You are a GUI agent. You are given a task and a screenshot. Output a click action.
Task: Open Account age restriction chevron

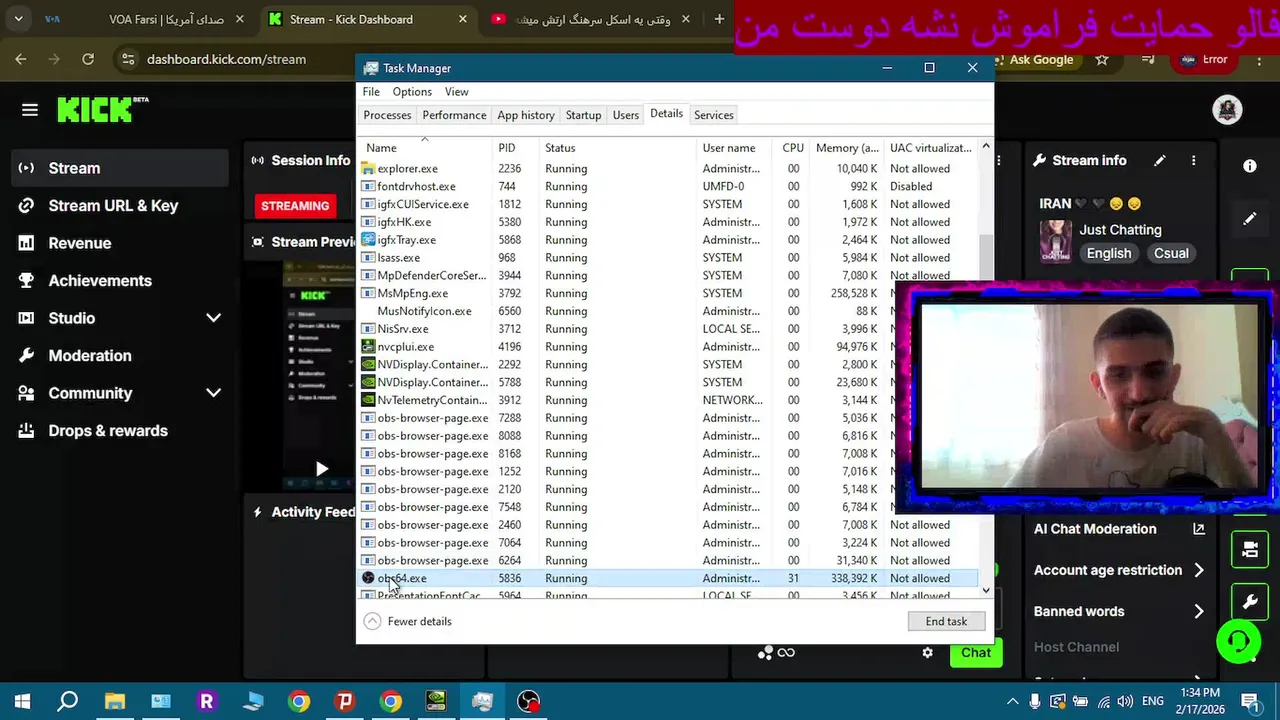pyautogui.click(x=1199, y=570)
